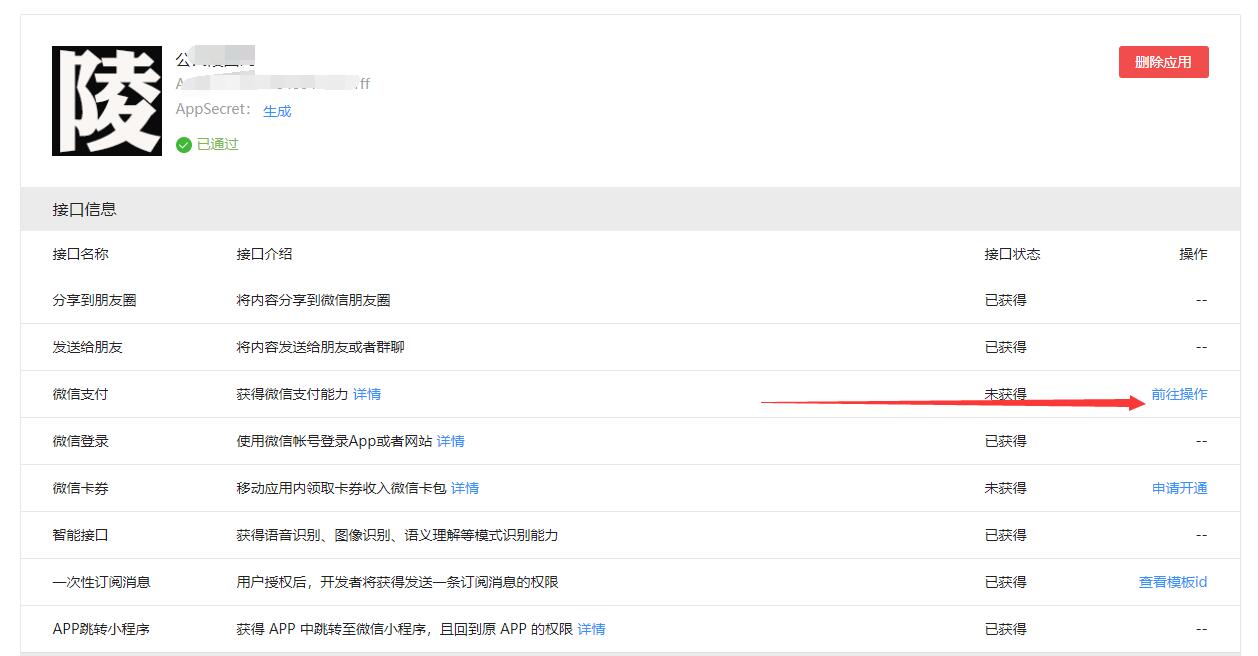Click the green 已通过 check icon
Viewport: 1258px width, 656px height.
(183, 145)
